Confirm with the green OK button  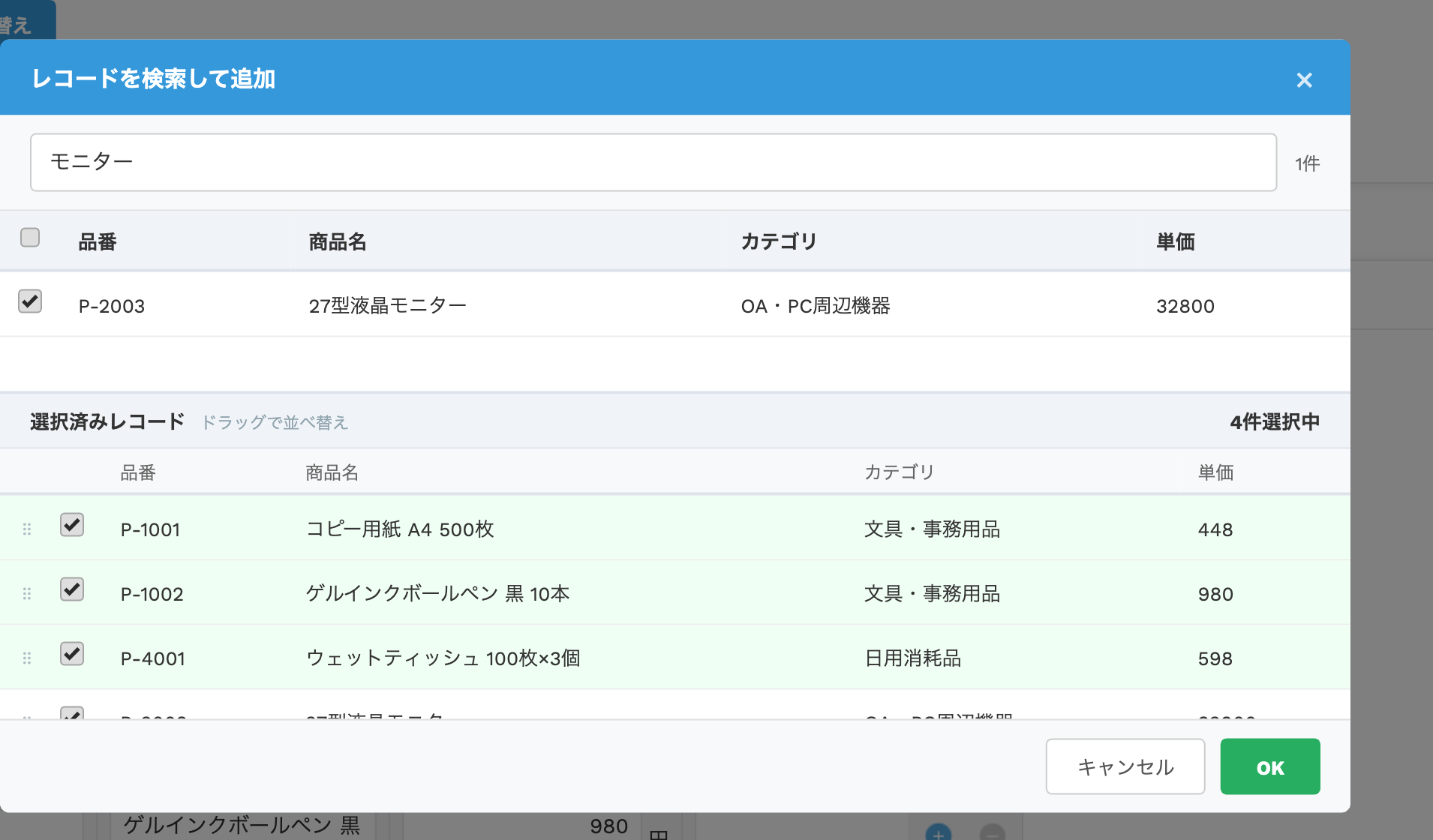[x=1270, y=766]
